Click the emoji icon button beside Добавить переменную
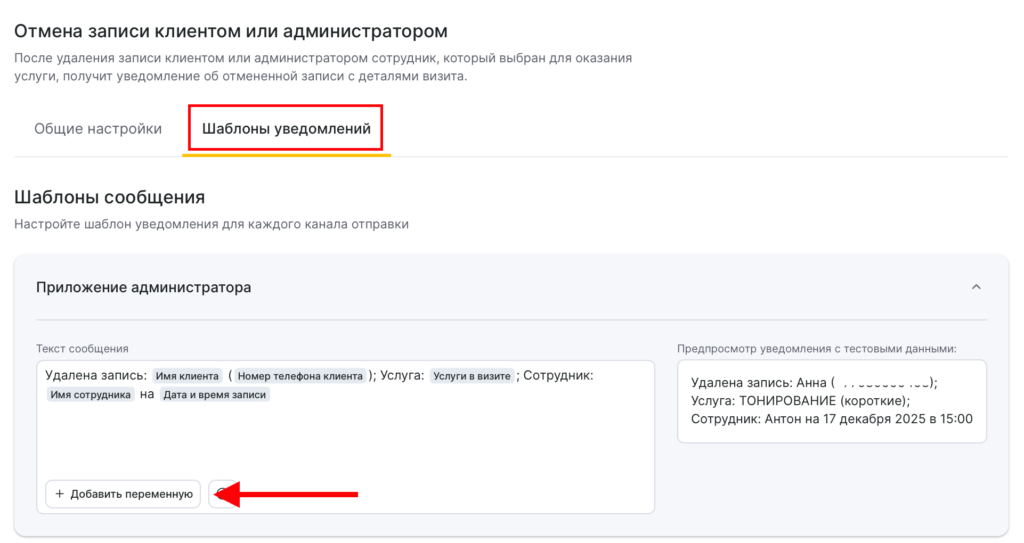The width and height of the screenshot is (1024, 543). [222, 493]
